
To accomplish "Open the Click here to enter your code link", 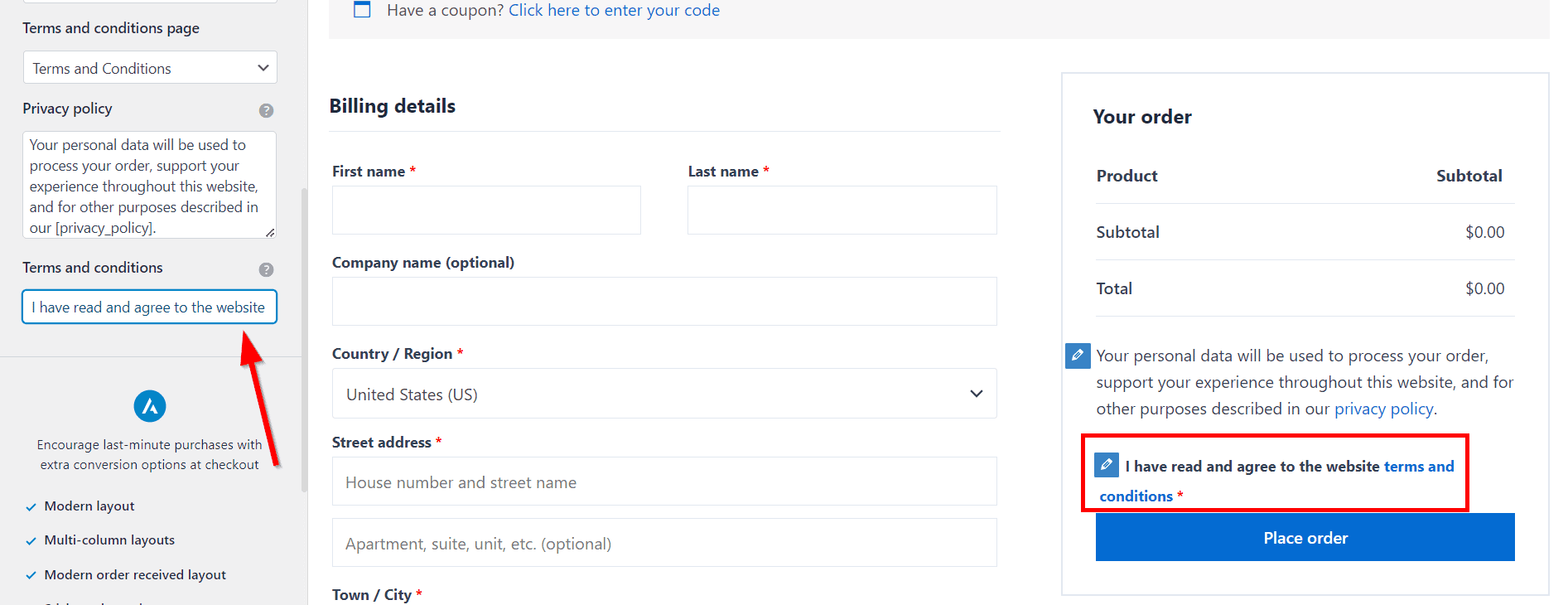I will tap(614, 10).
